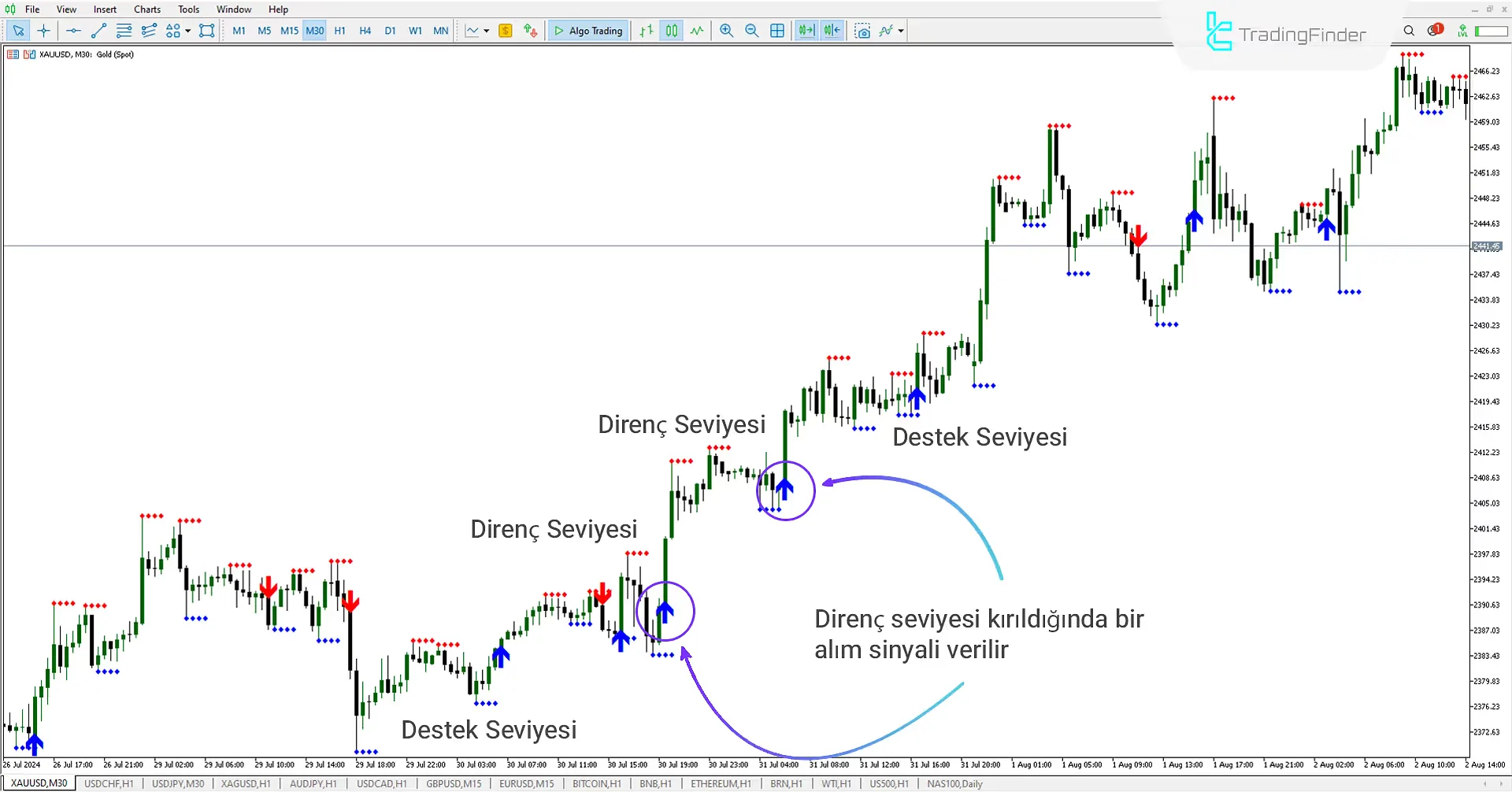This screenshot has width=1512, height=792.
Task: Pick the trendline drawing tool
Action: 98,31
